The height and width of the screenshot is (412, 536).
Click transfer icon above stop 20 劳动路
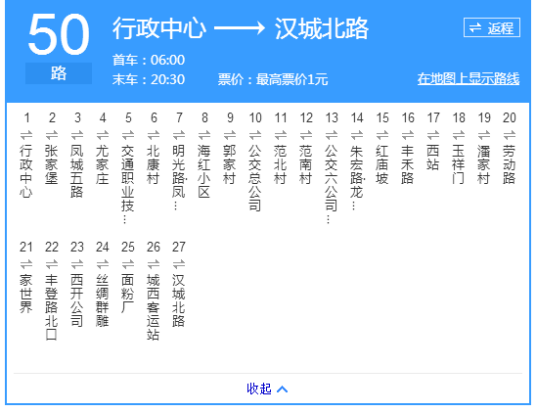[x=509, y=135]
